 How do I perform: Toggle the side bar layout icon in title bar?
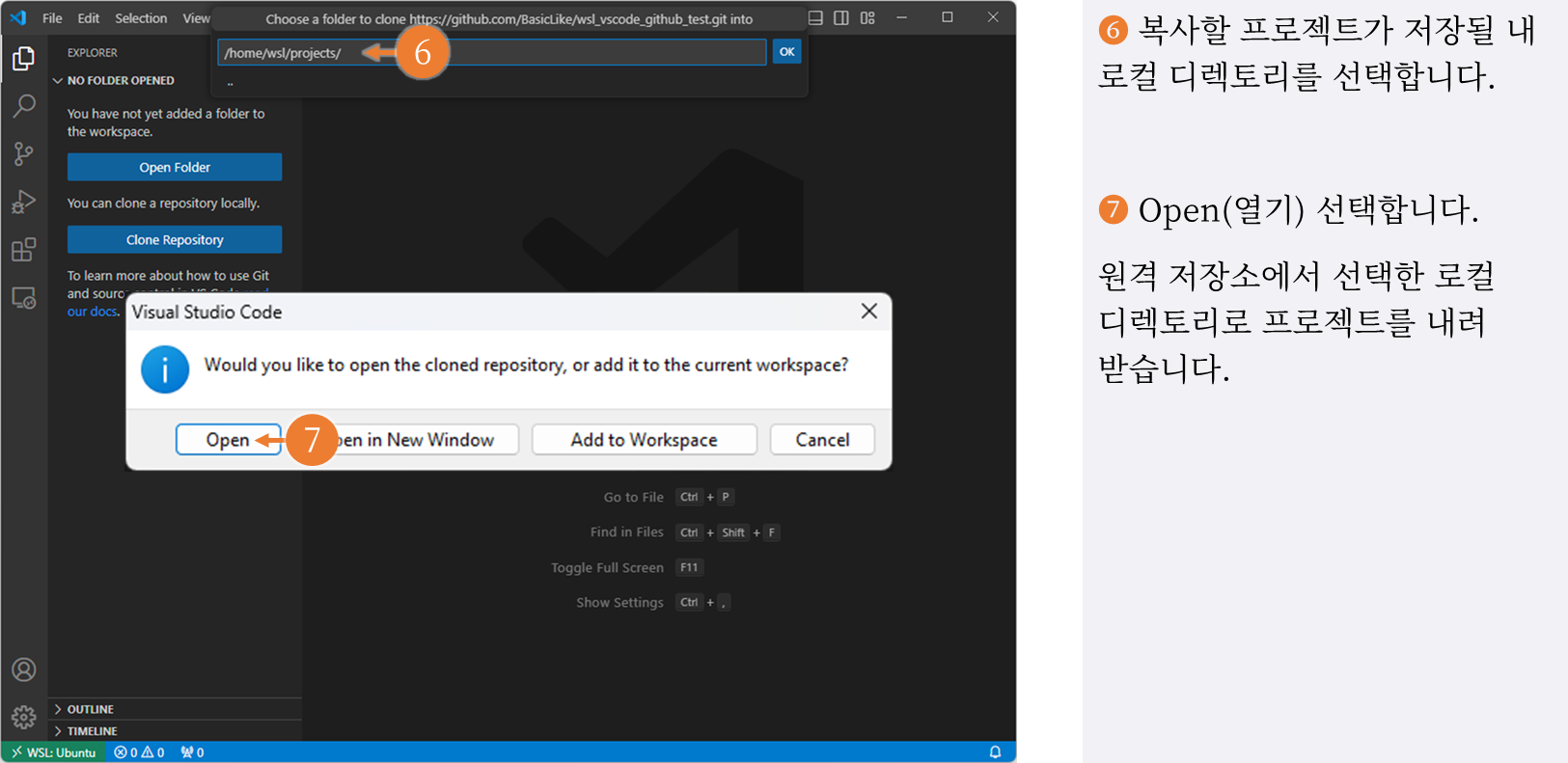click(x=841, y=17)
